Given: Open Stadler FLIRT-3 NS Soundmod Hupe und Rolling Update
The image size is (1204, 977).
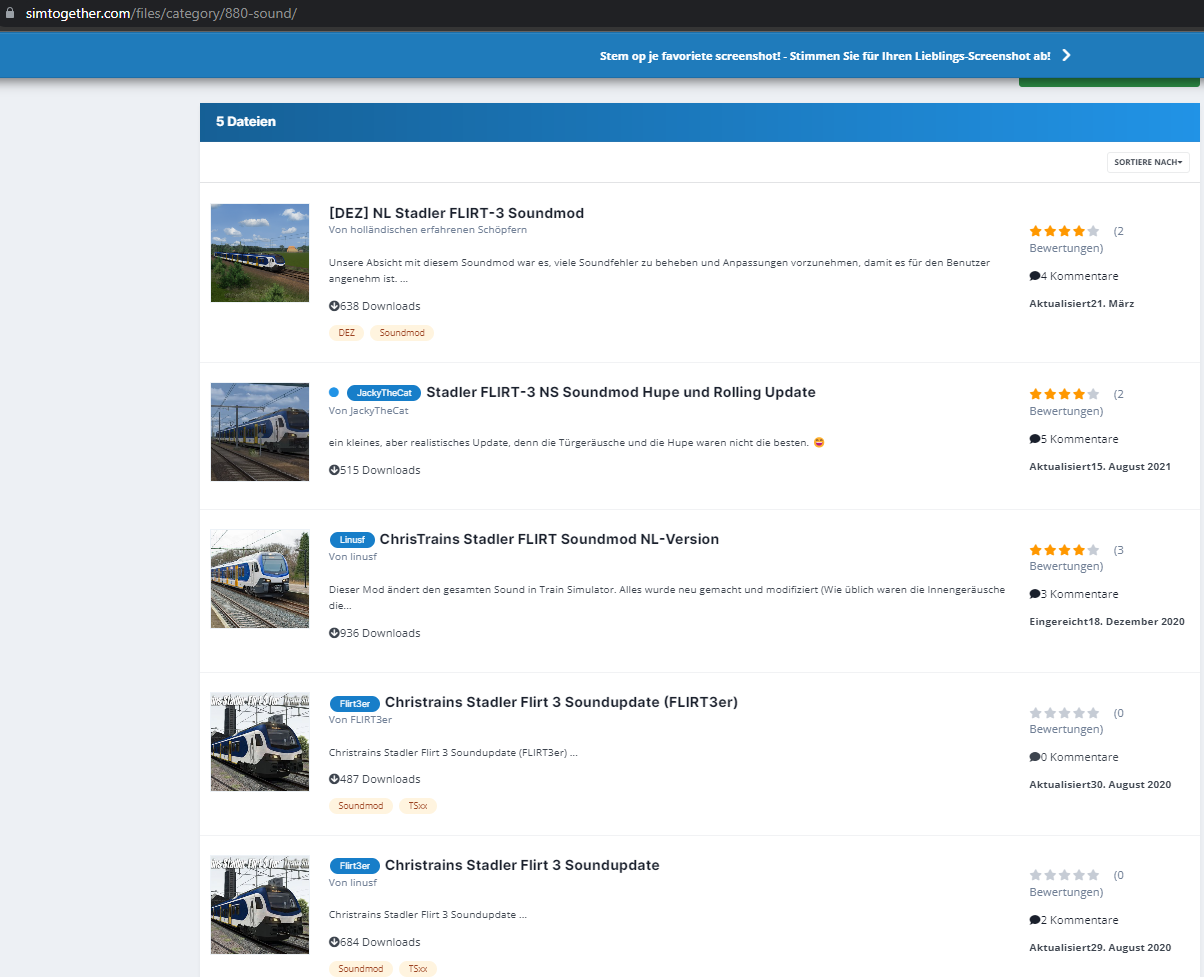Looking at the screenshot, I should click(x=621, y=392).
